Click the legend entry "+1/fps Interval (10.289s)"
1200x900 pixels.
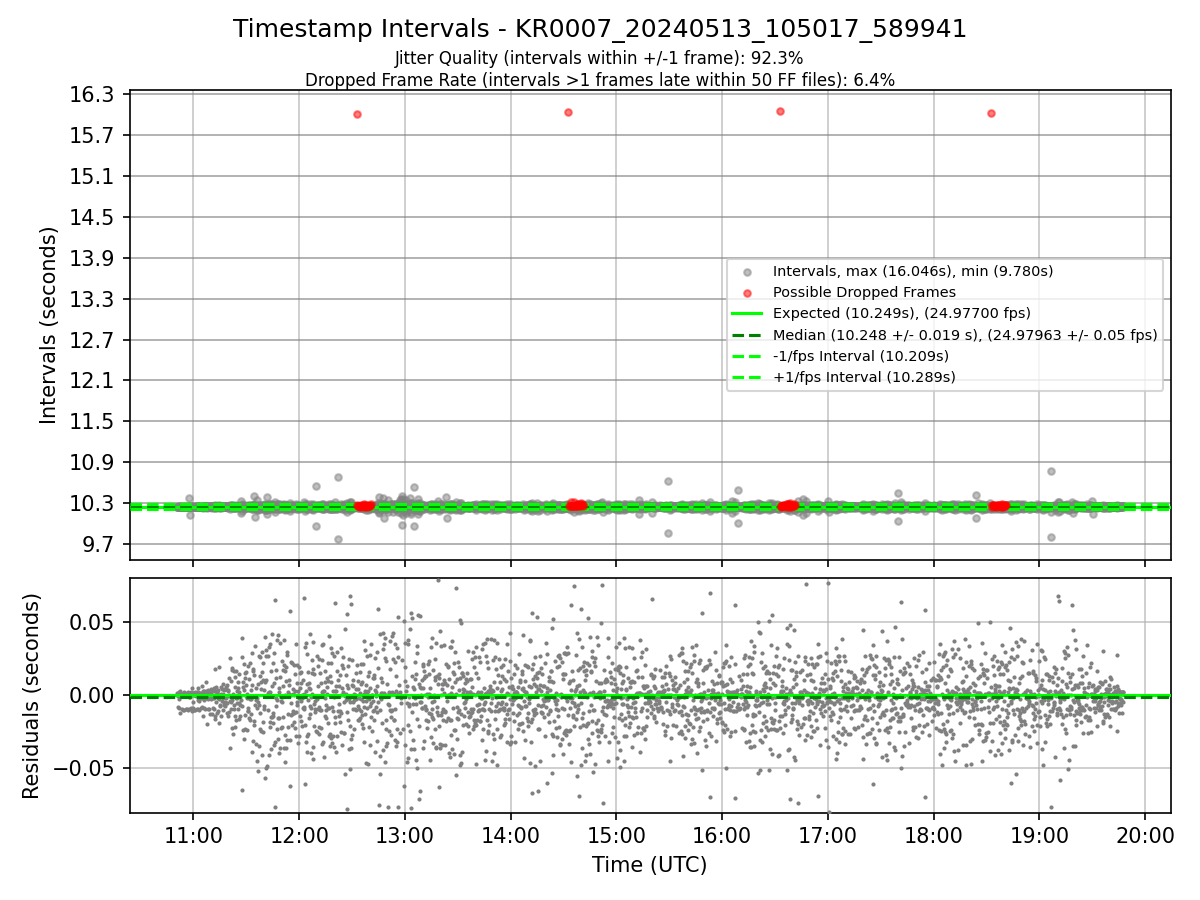tap(864, 377)
